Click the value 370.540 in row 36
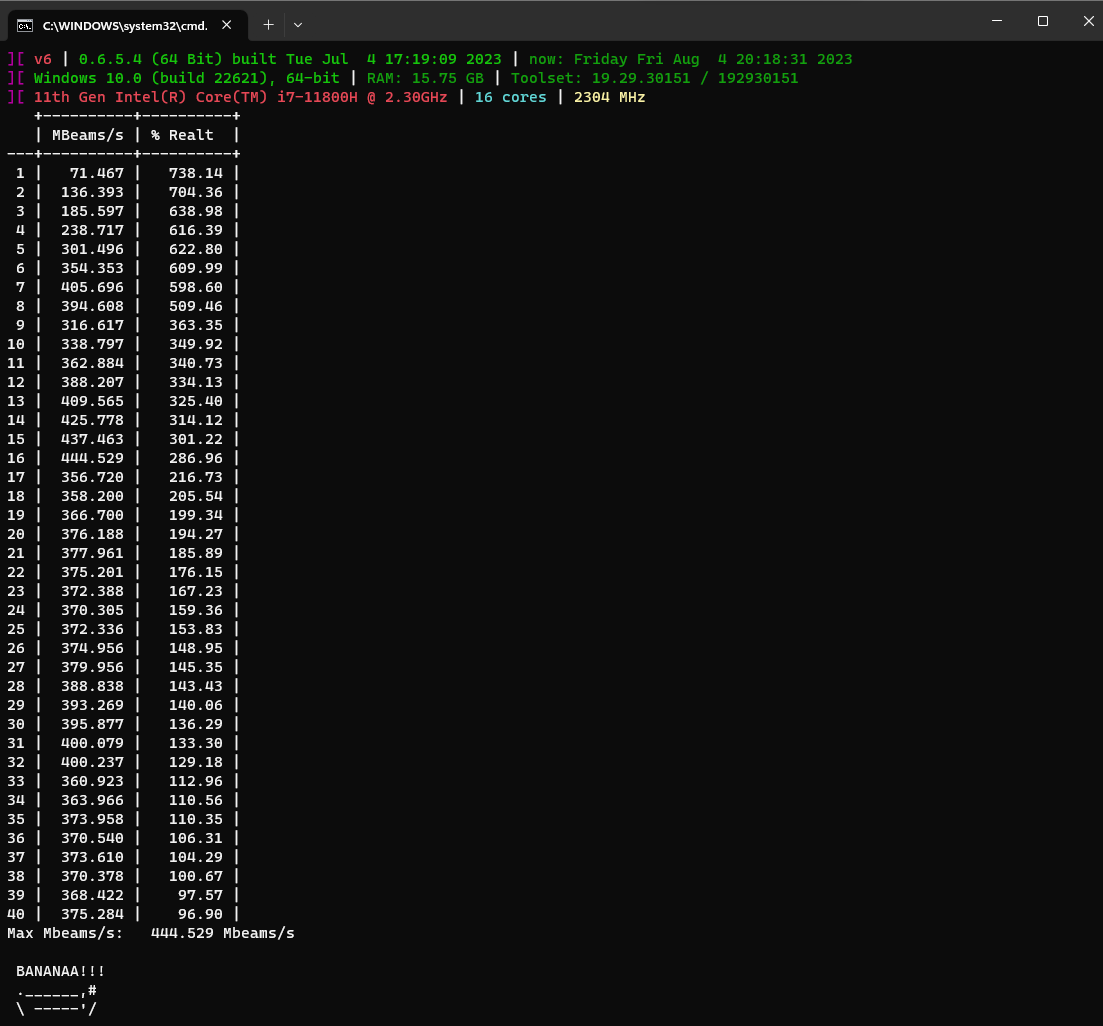This screenshot has width=1103, height=1026. pos(92,838)
